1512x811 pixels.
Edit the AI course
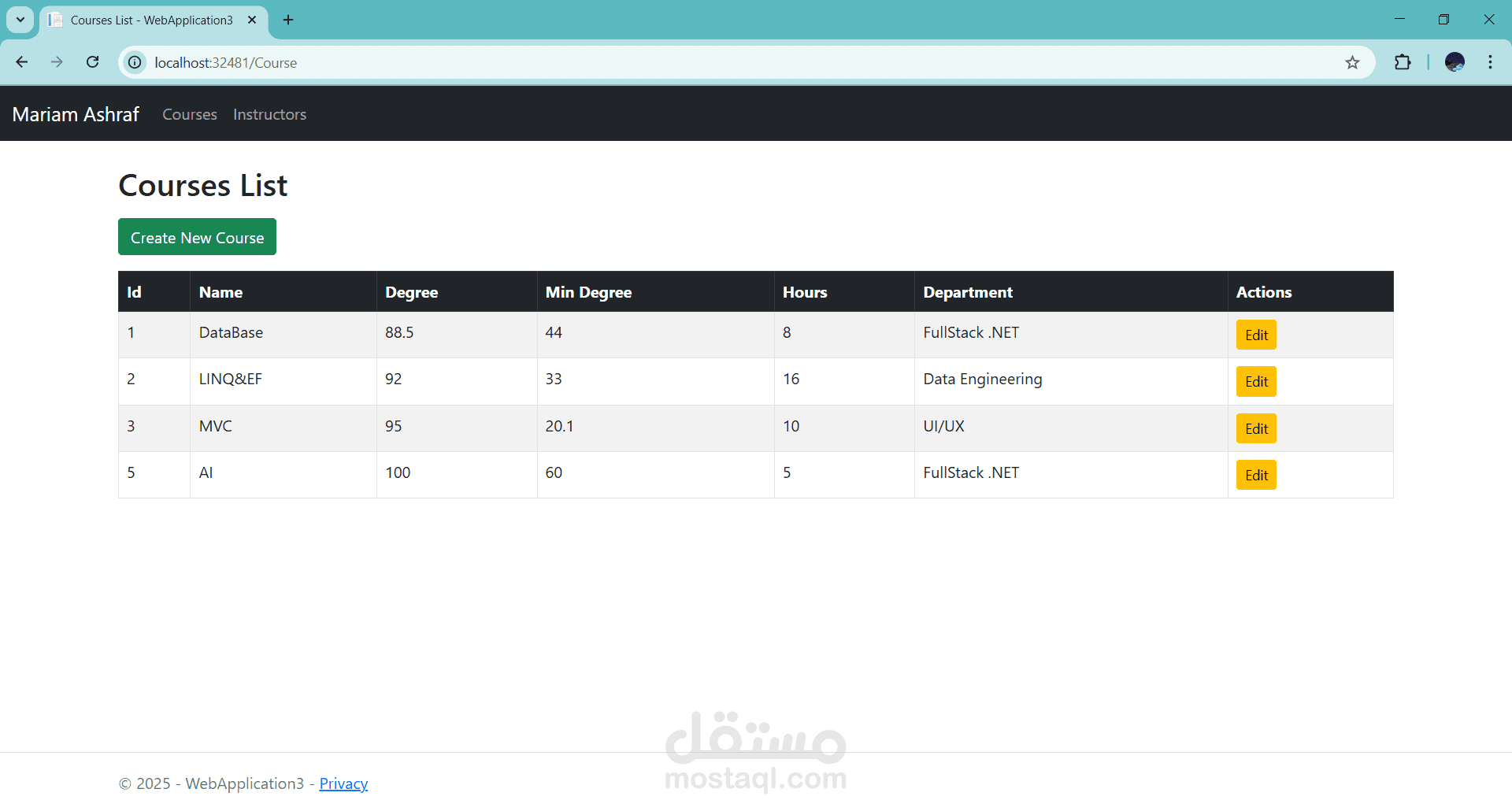coord(1256,475)
